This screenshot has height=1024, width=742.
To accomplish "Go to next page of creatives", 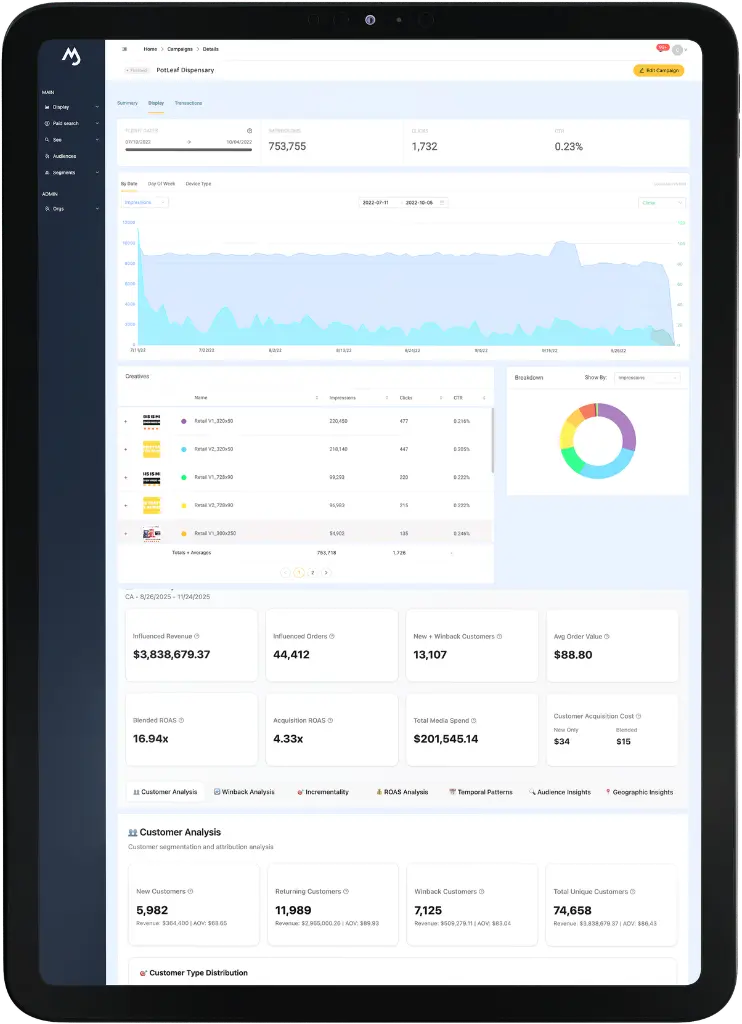I will pyautogui.click(x=326, y=573).
